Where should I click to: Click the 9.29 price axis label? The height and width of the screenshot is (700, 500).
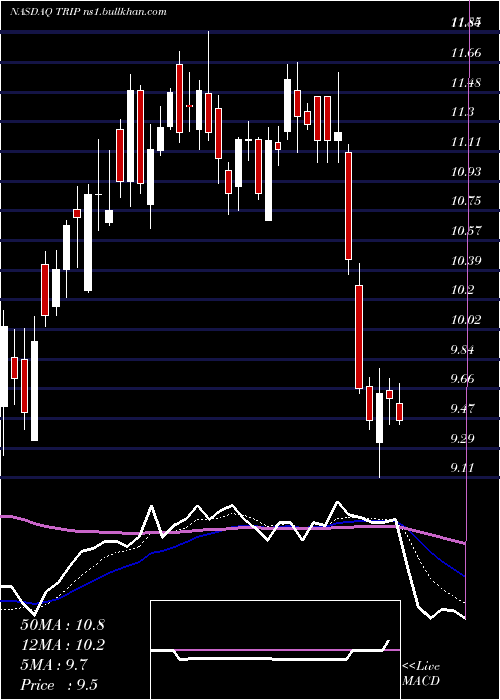coord(462,438)
